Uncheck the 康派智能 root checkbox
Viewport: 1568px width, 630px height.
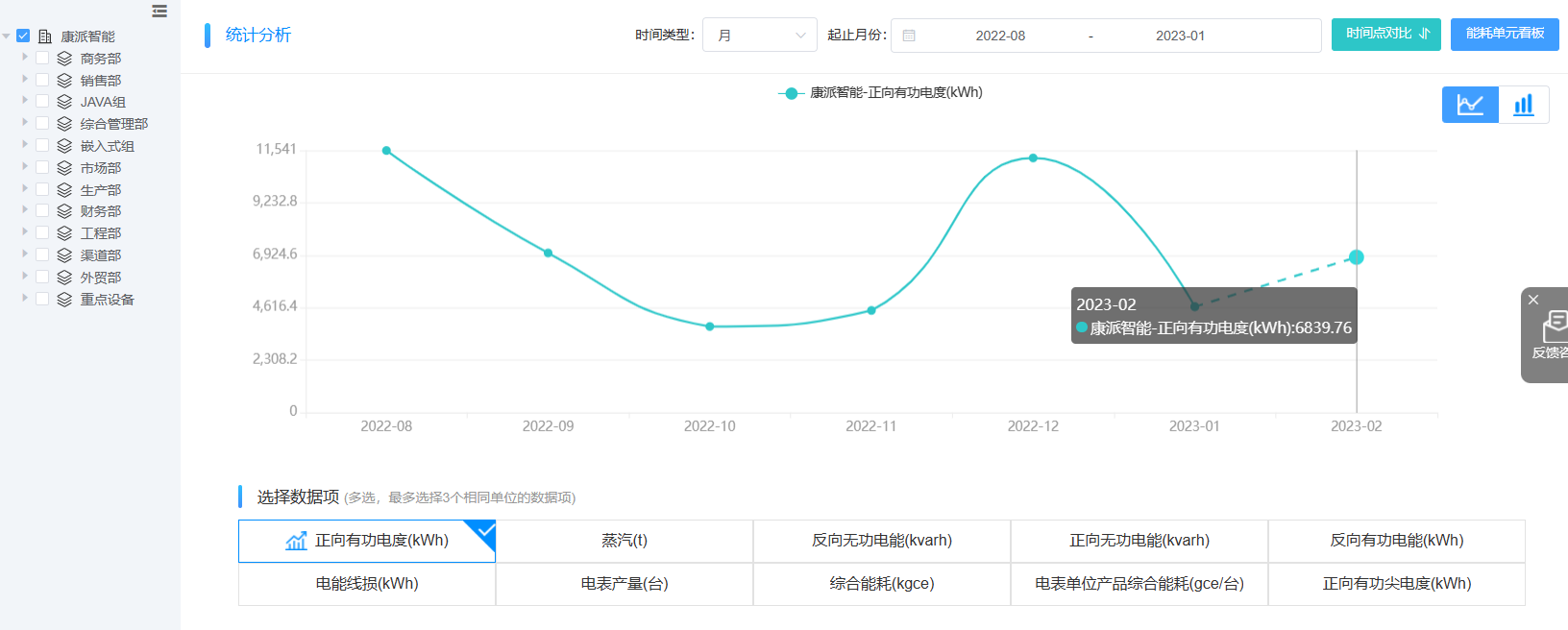(23, 36)
